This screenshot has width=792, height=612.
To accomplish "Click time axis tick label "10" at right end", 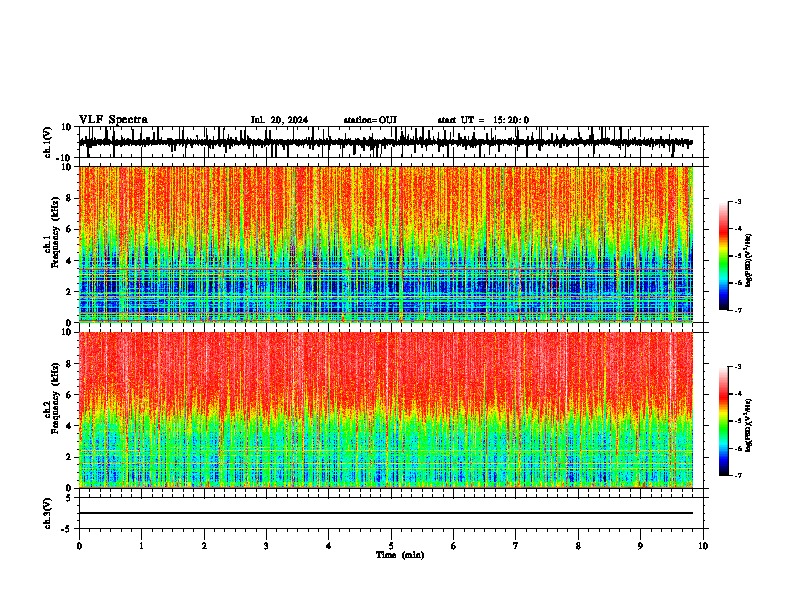I will pos(703,546).
